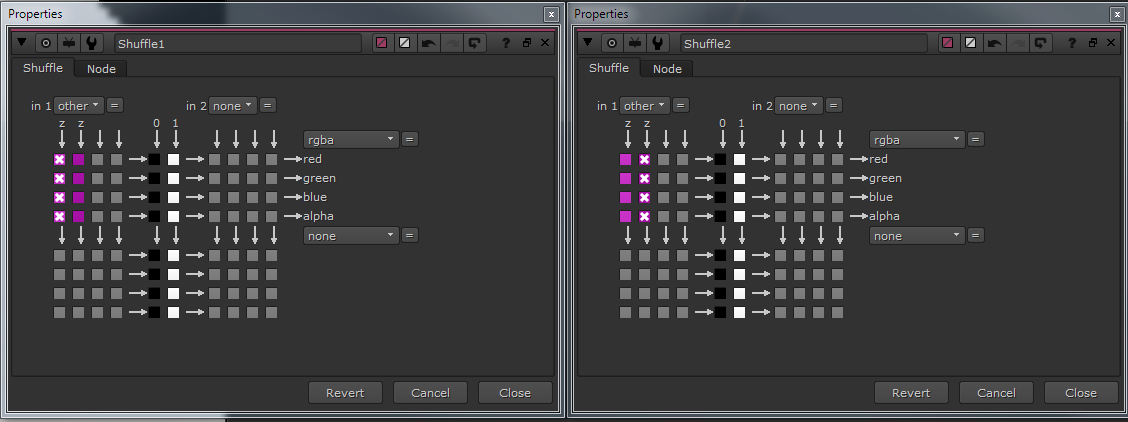Open help question mark for Shuffle1

(x=506, y=43)
